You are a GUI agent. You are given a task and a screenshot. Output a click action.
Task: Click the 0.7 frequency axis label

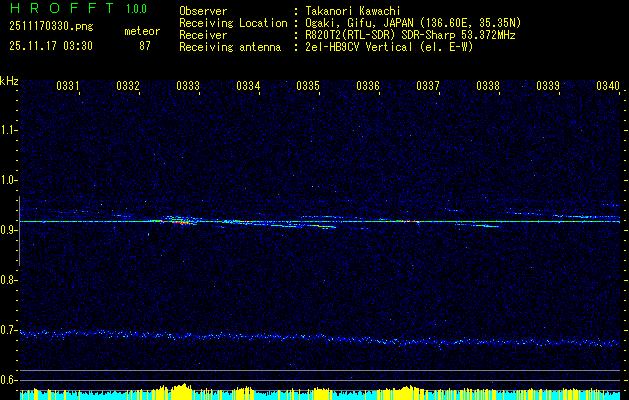click(9, 330)
